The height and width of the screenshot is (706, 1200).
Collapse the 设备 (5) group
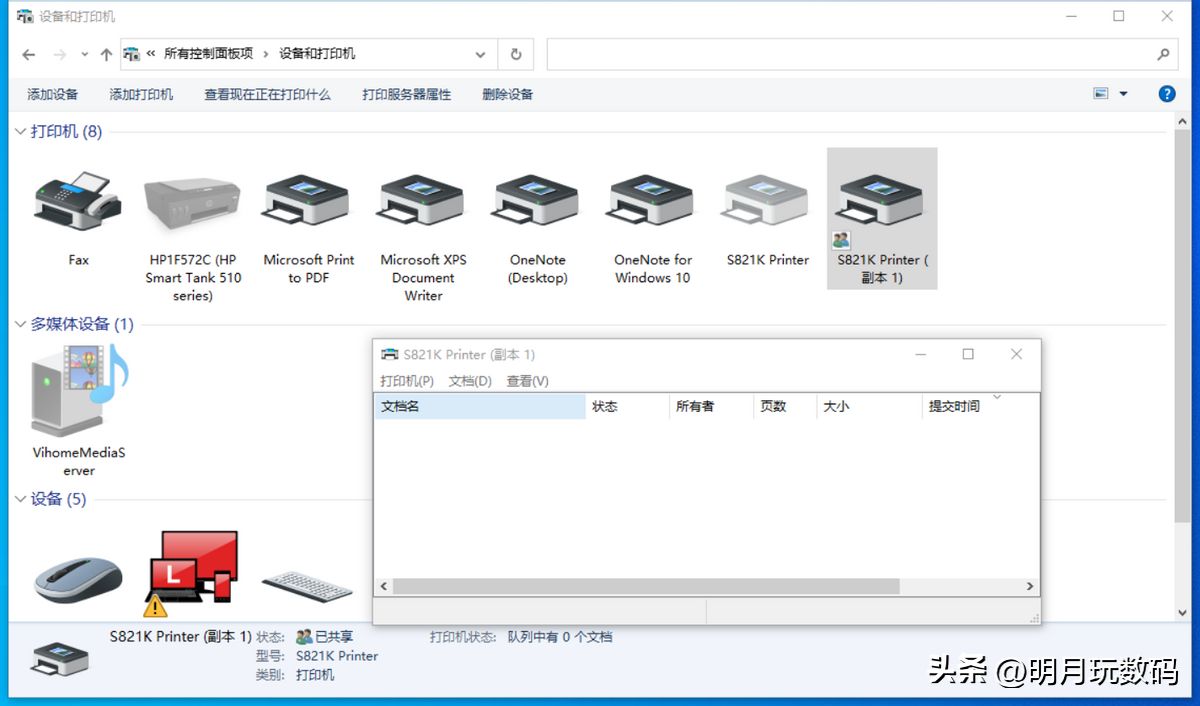coord(20,499)
